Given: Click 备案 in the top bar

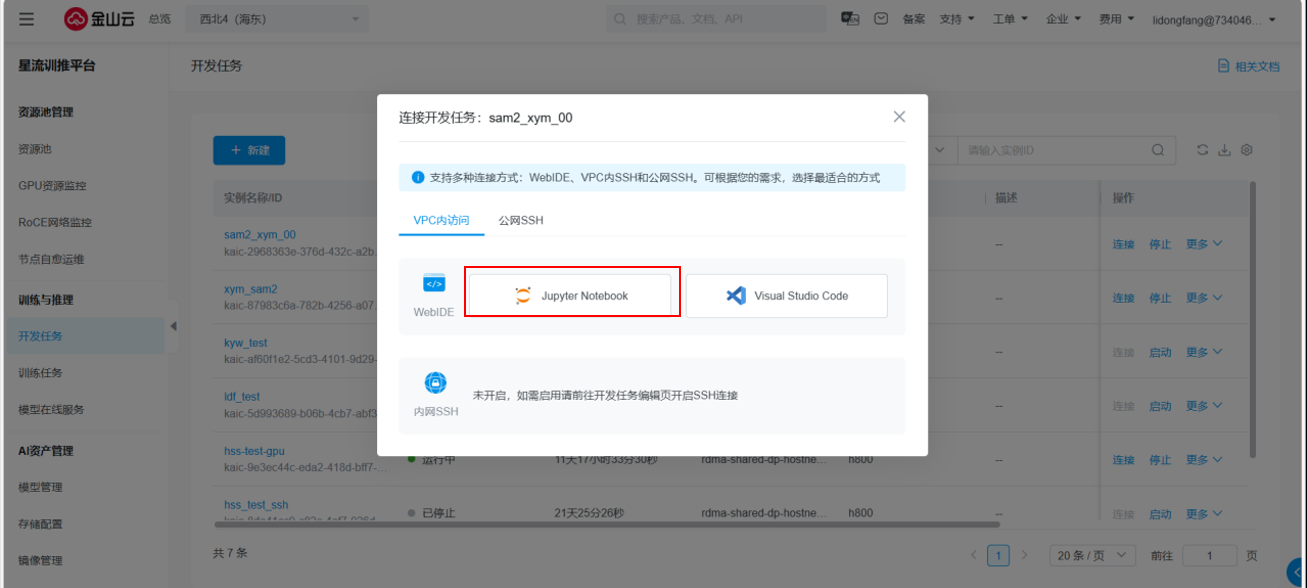Looking at the screenshot, I should (914, 19).
